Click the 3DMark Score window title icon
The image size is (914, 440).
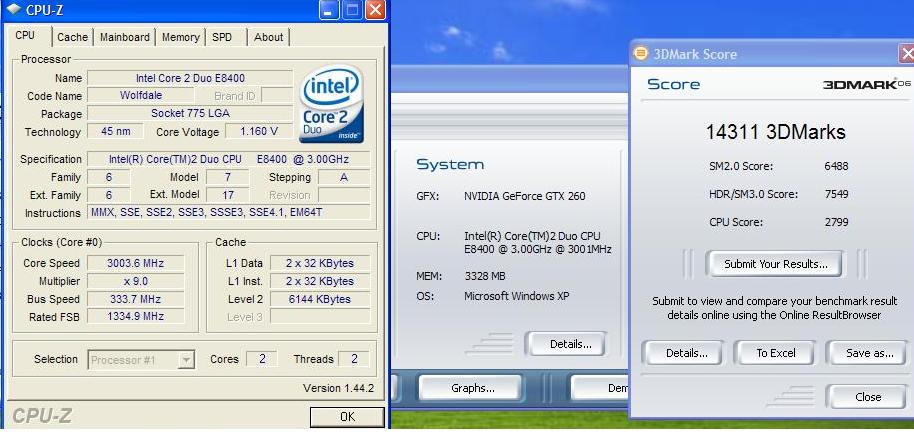(641, 55)
